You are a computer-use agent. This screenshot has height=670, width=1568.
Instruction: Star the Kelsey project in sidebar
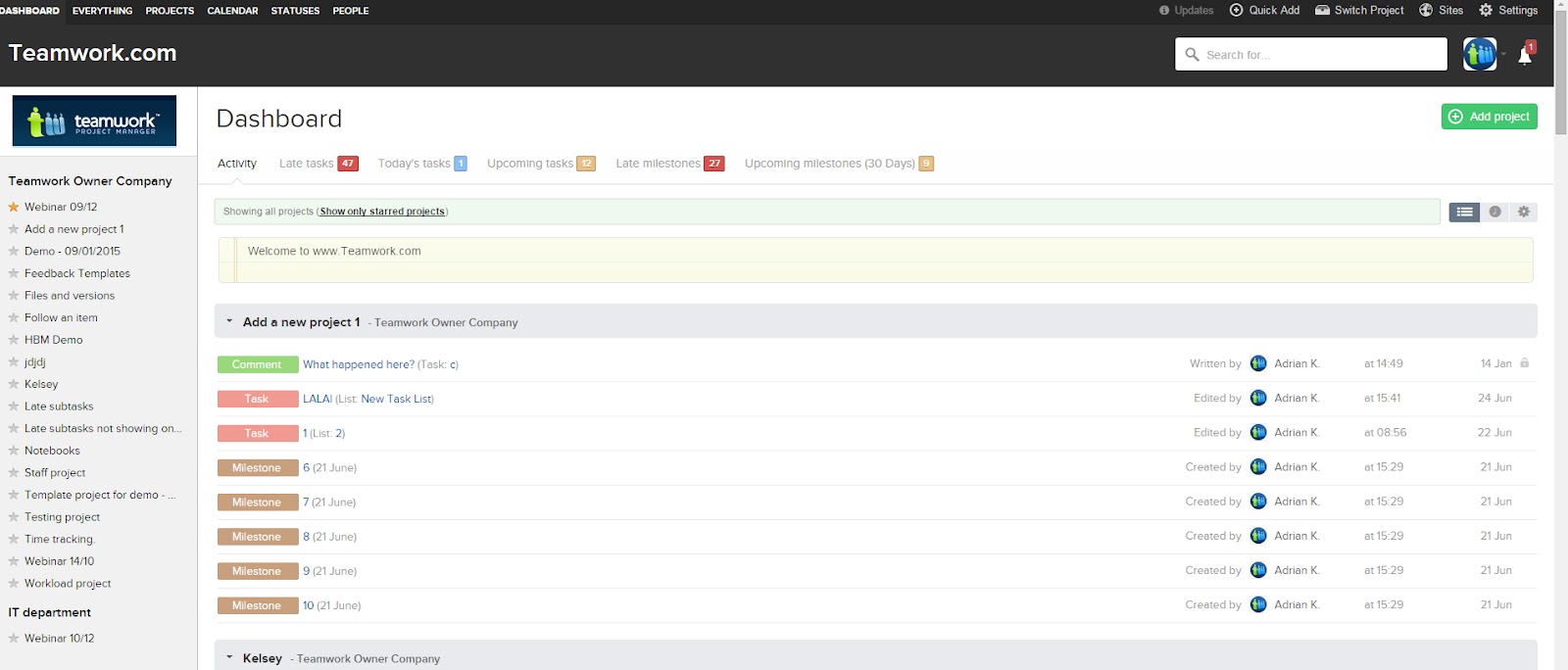coord(14,384)
